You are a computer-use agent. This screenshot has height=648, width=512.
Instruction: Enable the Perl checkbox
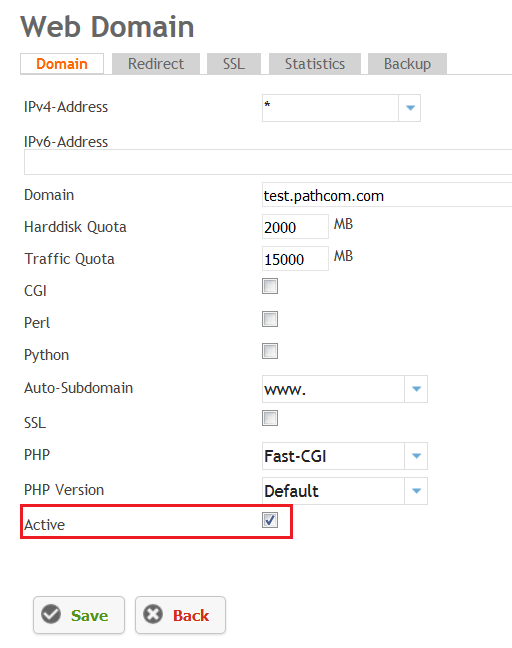270,319
